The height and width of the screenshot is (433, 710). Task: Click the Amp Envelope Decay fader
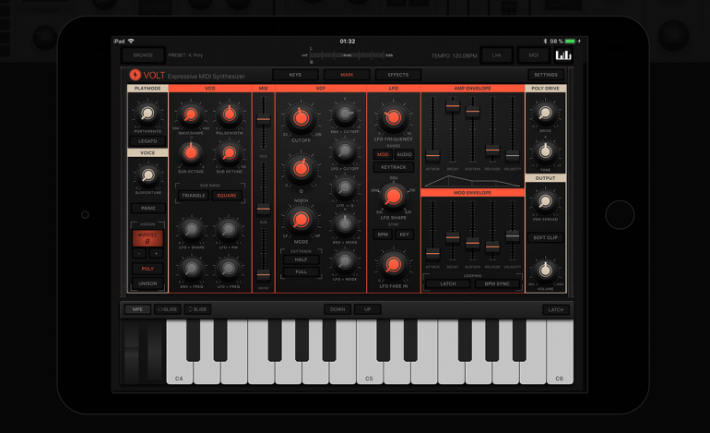point(452,106)
